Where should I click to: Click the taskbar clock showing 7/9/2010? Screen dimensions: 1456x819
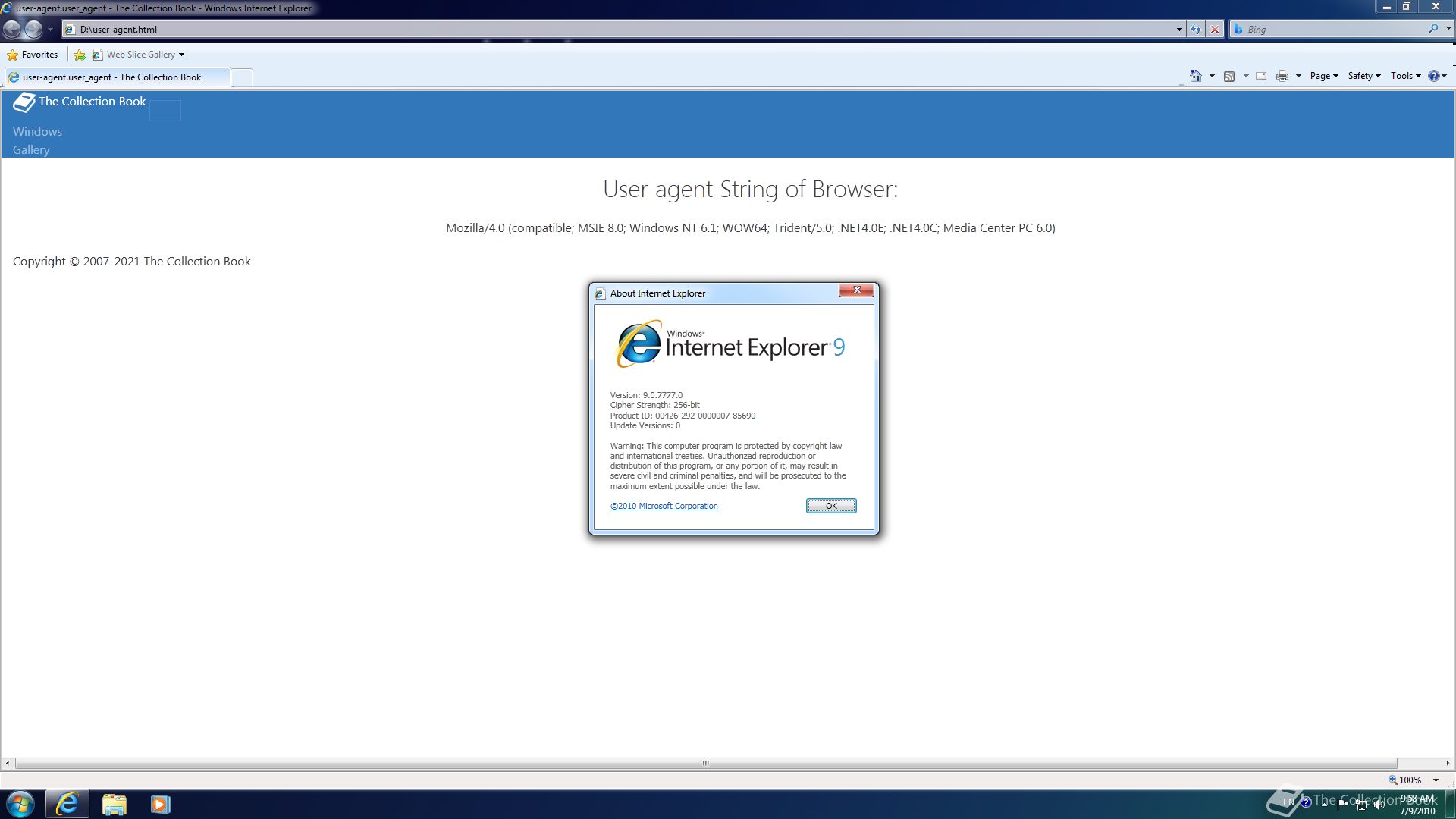[x=1417, y=805]
